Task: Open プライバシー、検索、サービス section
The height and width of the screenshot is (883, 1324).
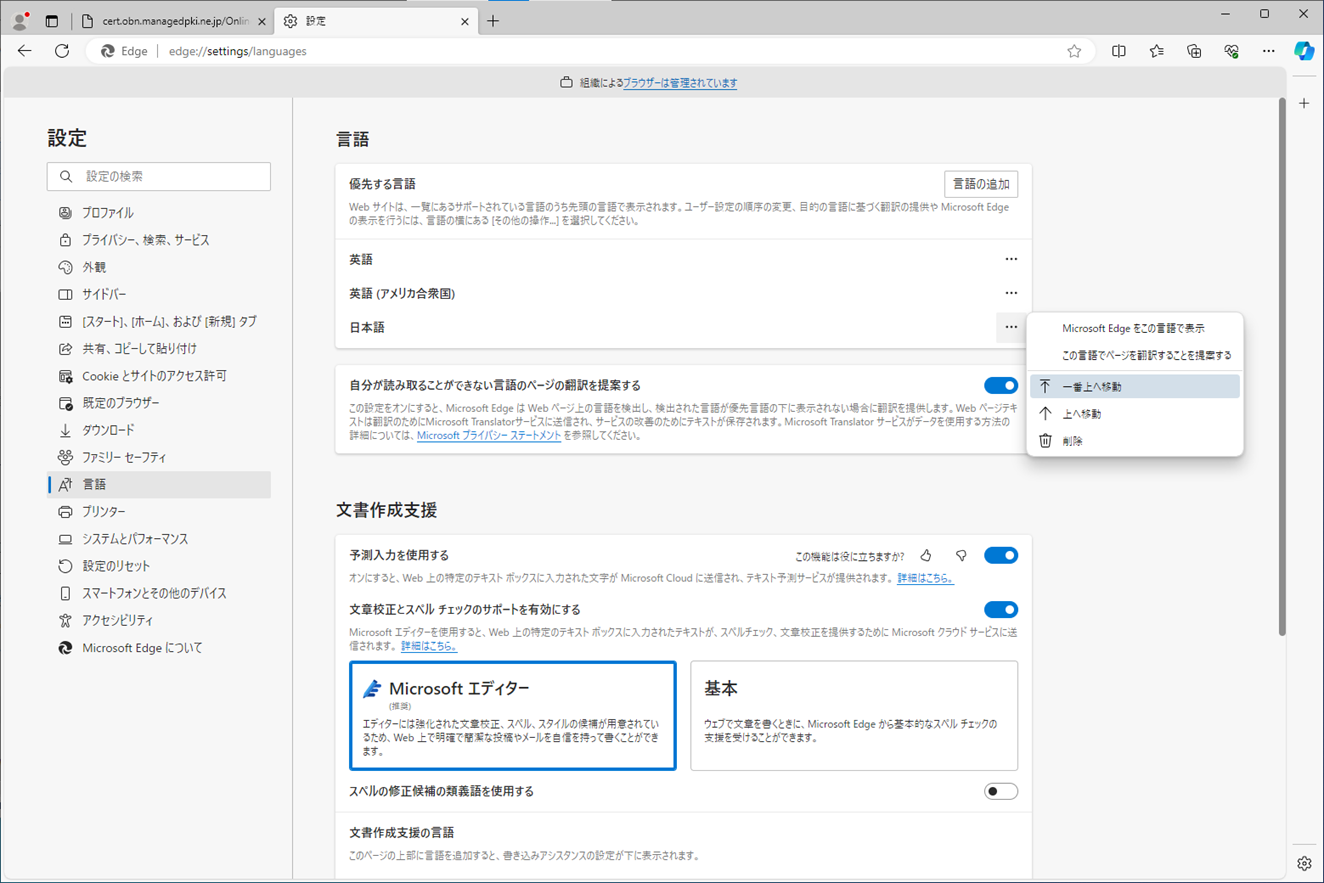Action: 159,240
